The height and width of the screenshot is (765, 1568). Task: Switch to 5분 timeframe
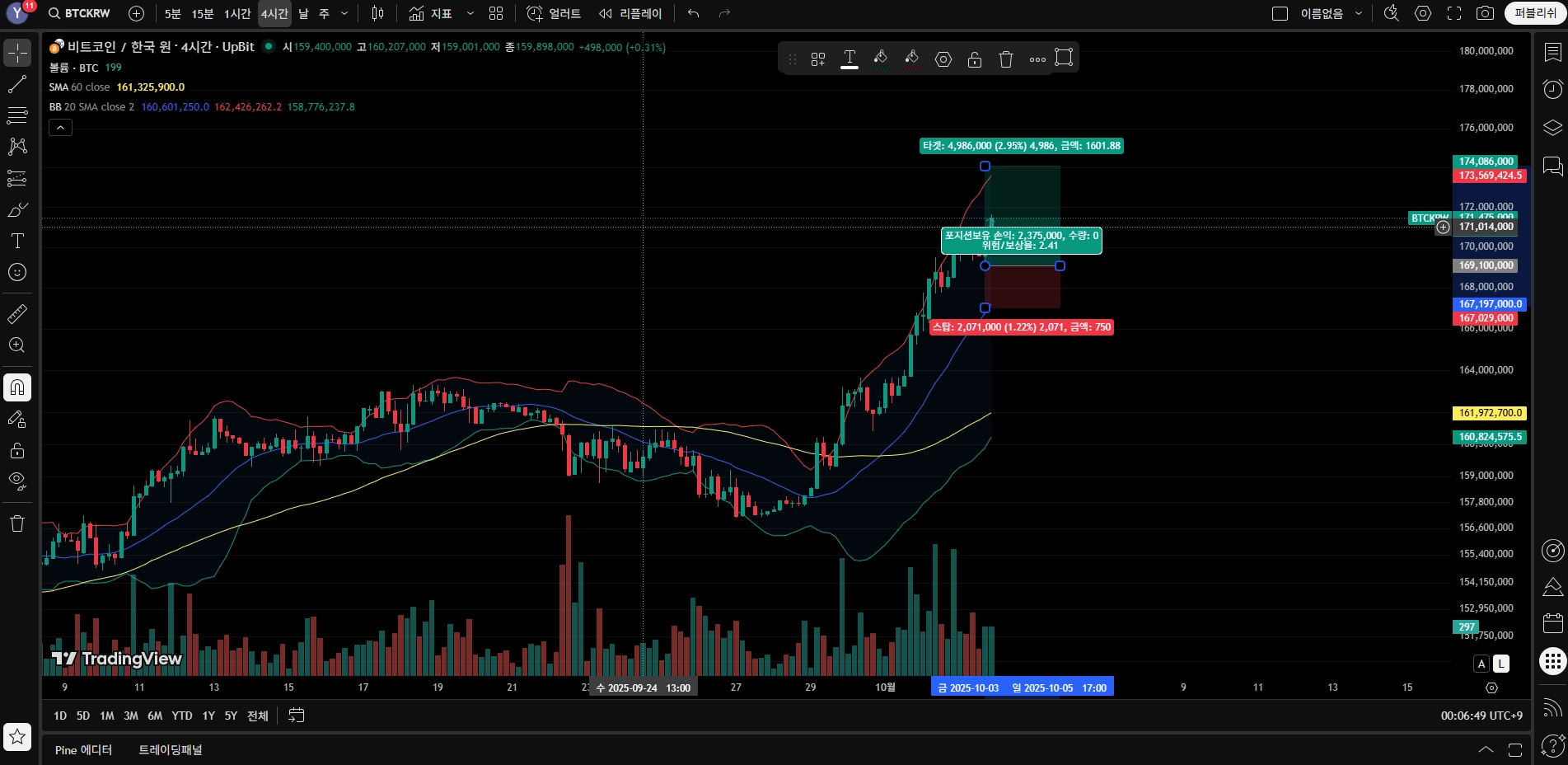(x=172, y=13)
